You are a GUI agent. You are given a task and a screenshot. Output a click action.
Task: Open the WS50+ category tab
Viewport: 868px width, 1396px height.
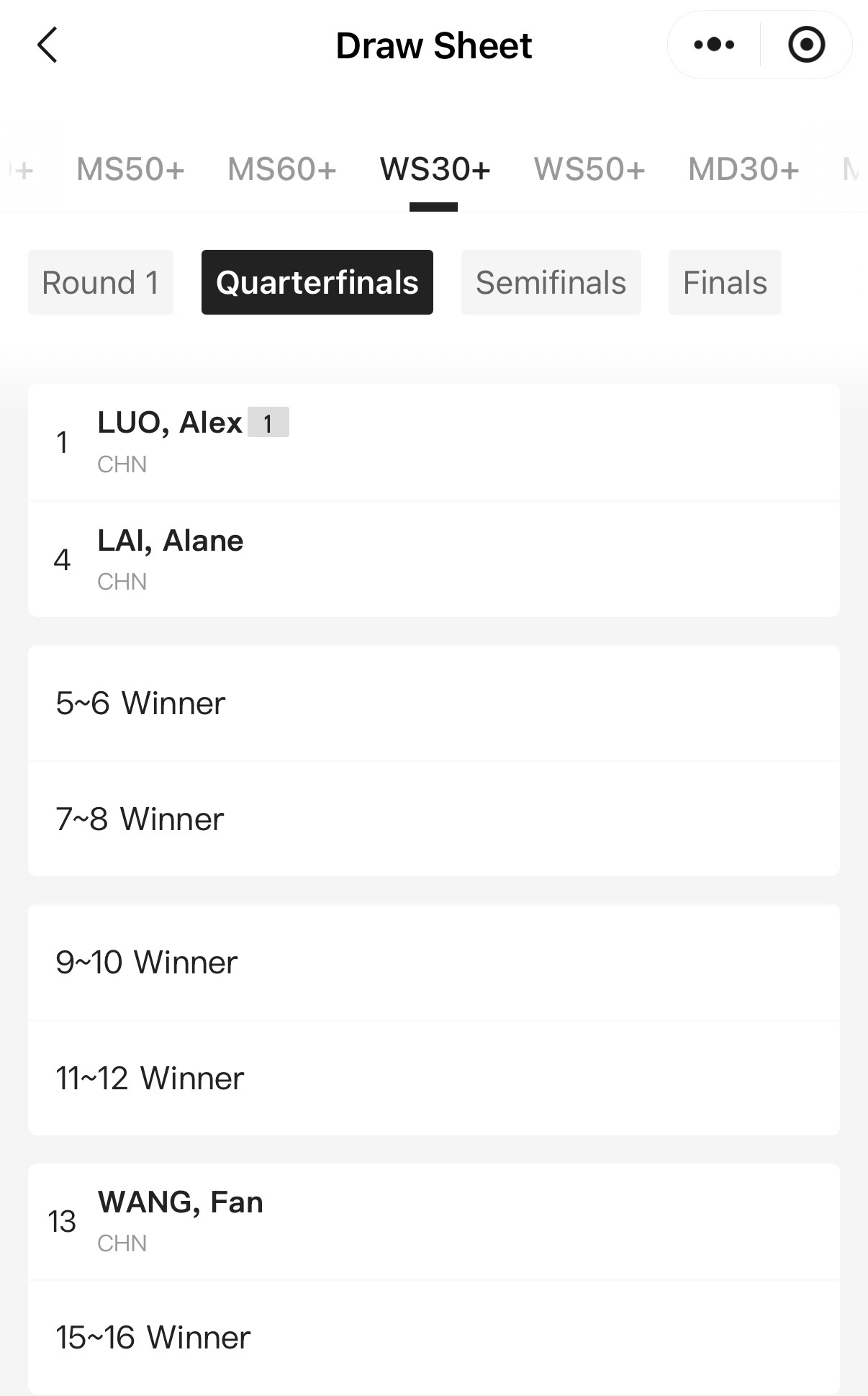point(589,169)
